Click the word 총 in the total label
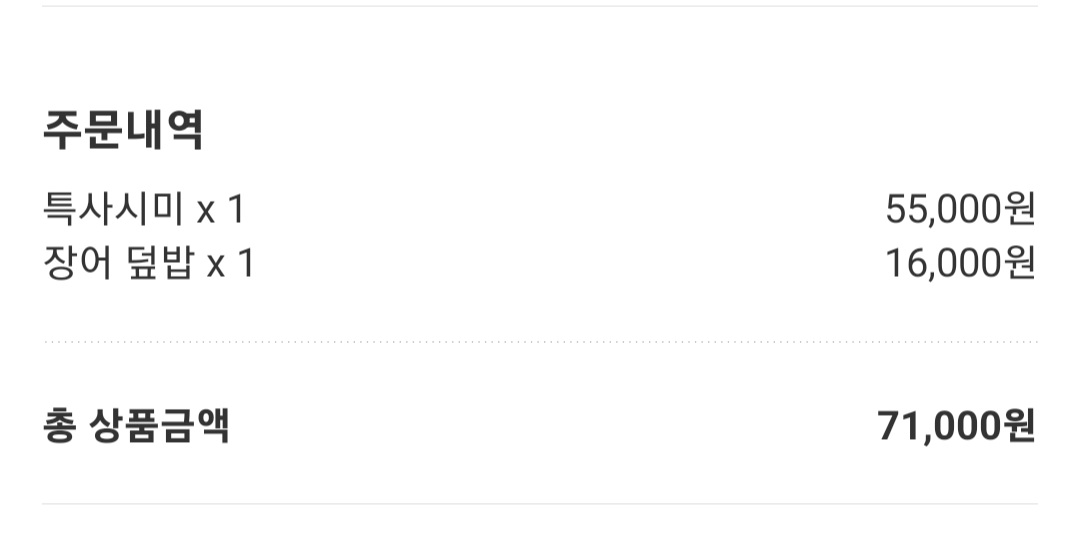The height and width of the screenshot is (557, 1080). click(x=59, y=425)
